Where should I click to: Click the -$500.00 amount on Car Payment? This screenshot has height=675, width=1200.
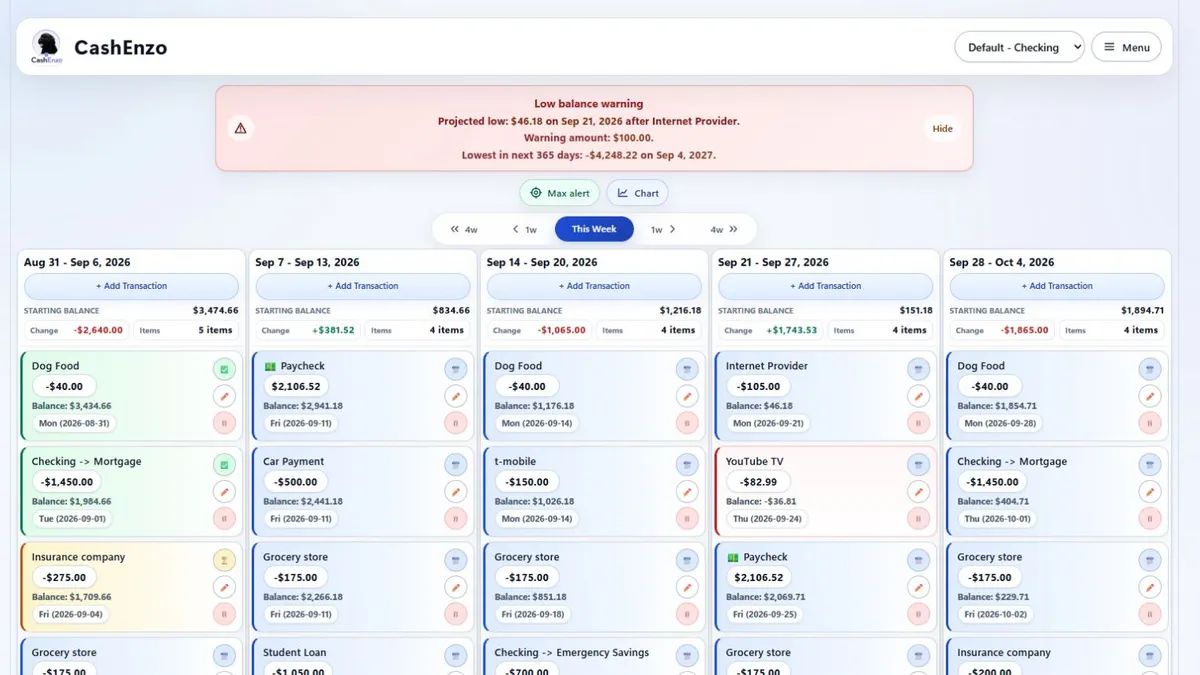coord(297,482)
